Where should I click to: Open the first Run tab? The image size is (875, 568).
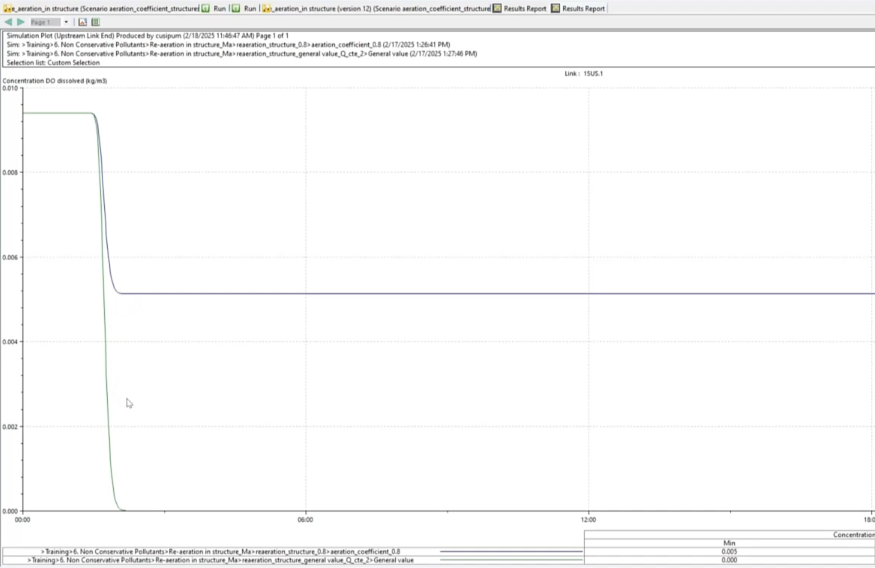pyautogui.click(x=214, y=8)
